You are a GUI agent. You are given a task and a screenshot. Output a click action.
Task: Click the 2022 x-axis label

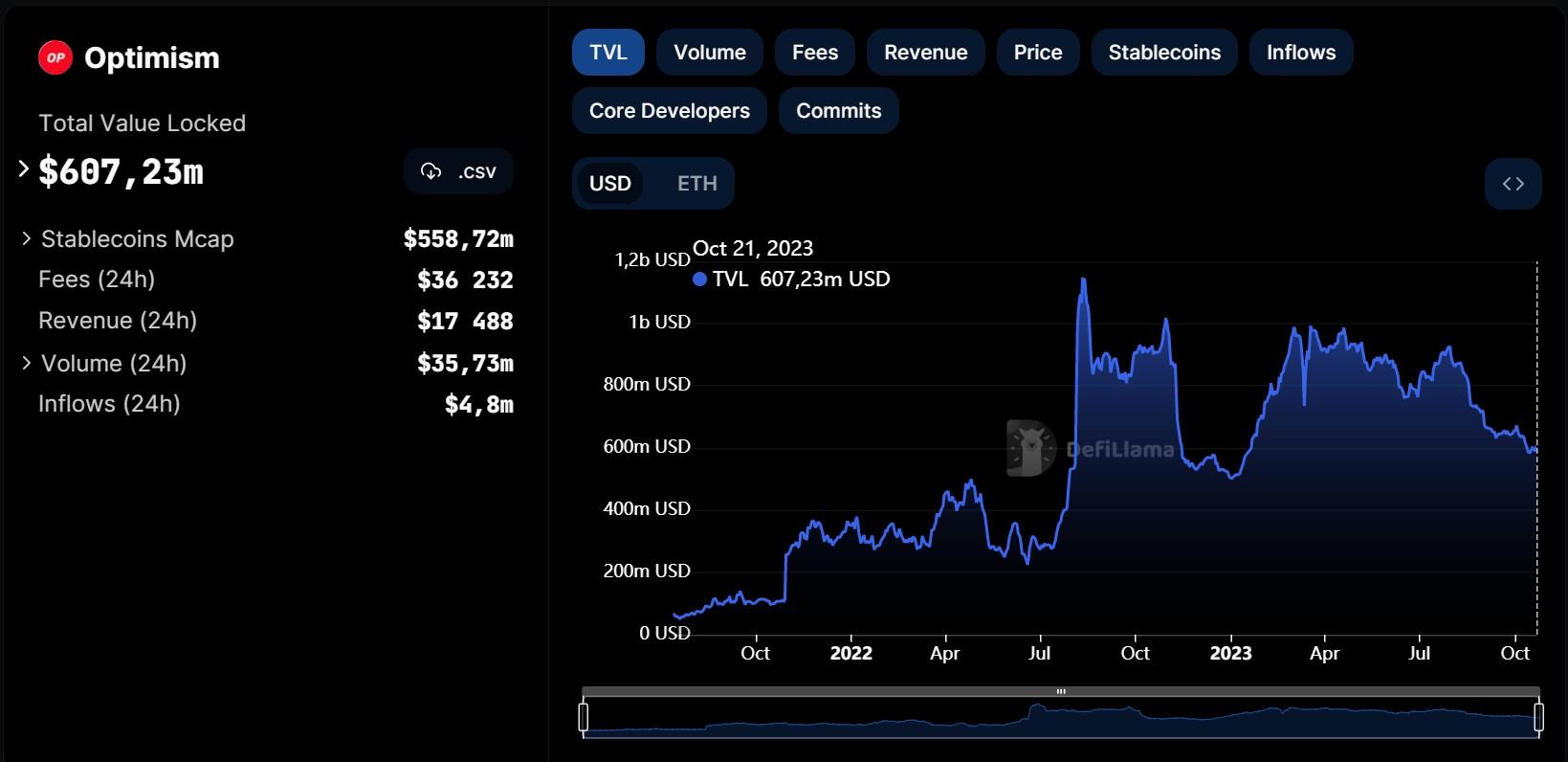850,653
